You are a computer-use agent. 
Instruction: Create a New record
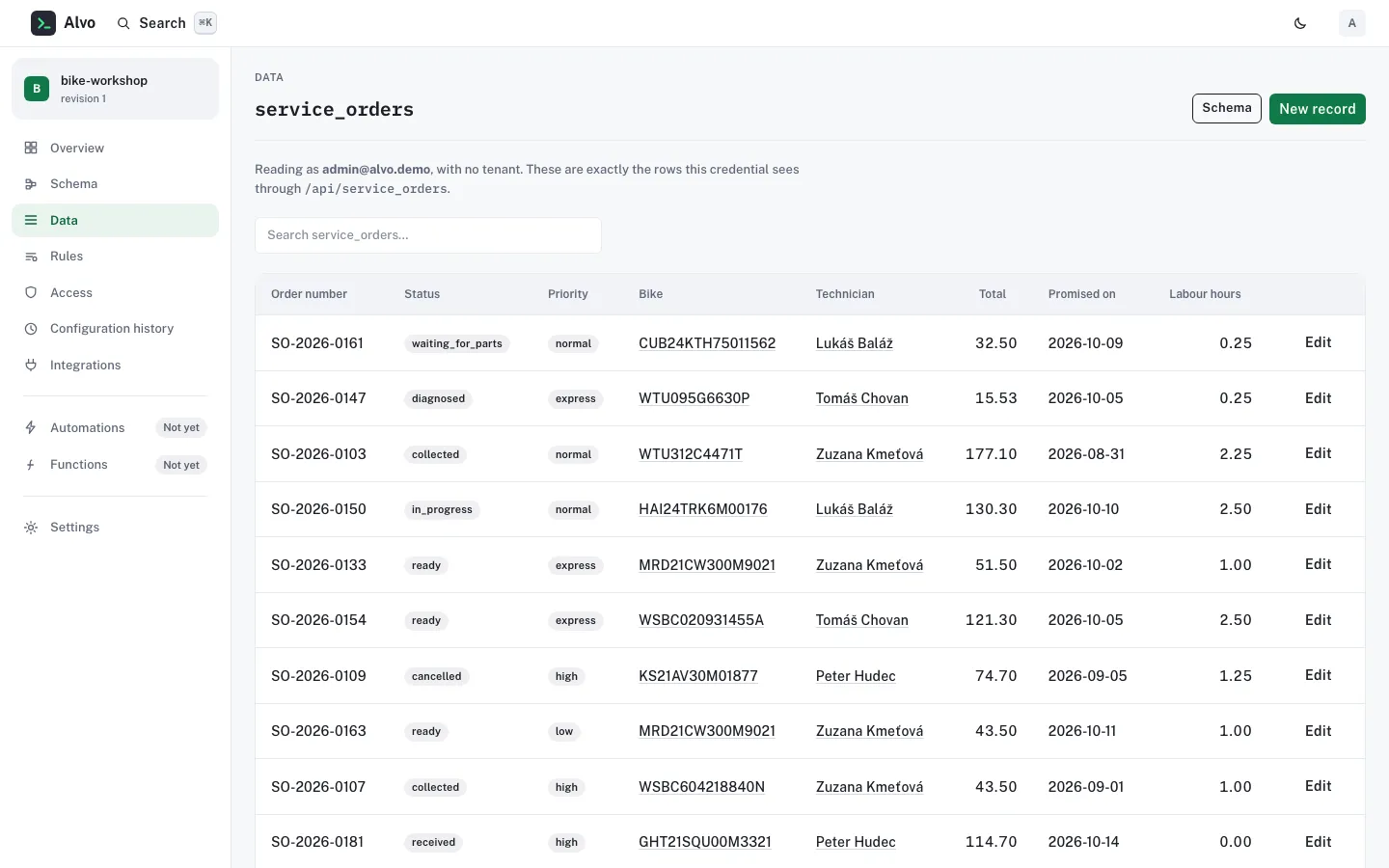pos(1318,109)
